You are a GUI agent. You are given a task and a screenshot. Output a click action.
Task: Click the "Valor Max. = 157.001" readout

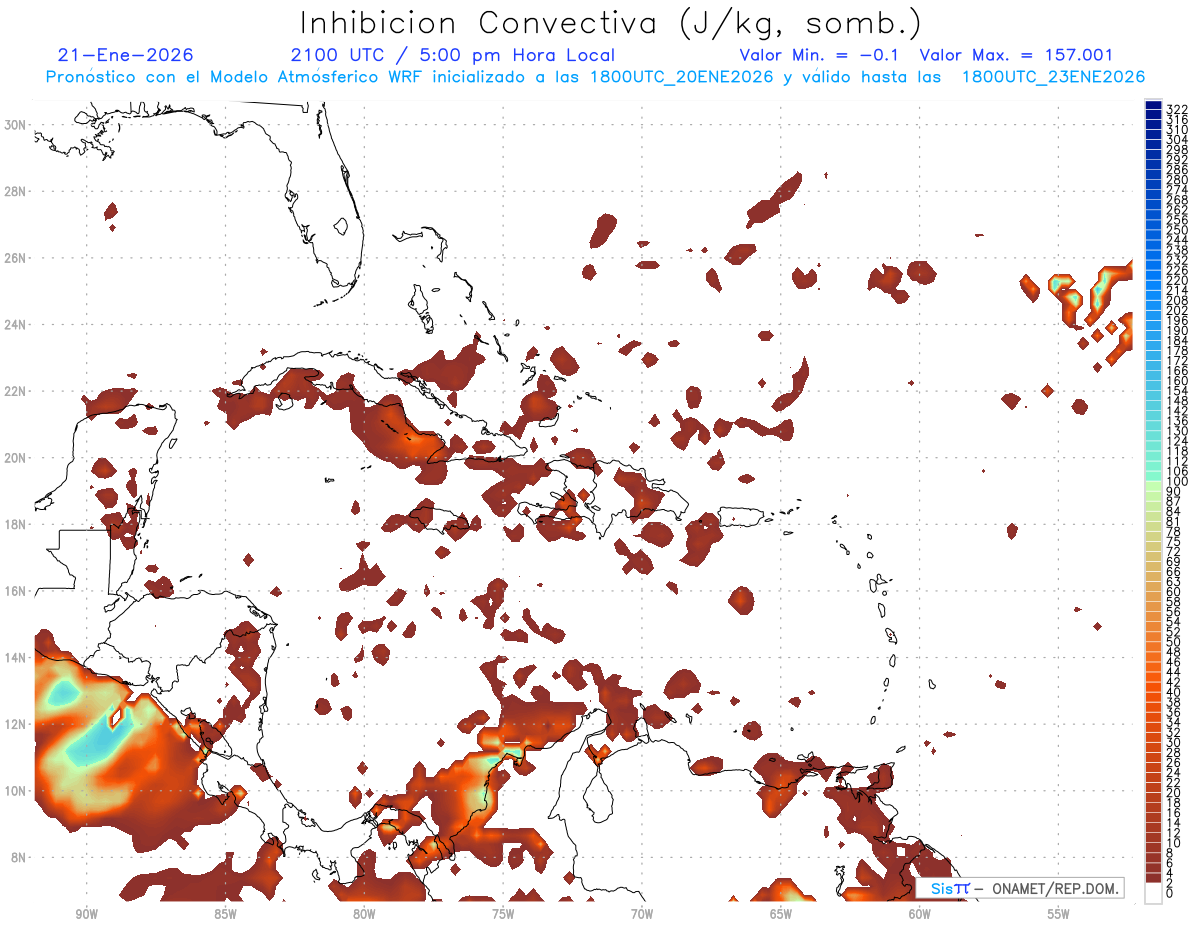pos(1016,55)
